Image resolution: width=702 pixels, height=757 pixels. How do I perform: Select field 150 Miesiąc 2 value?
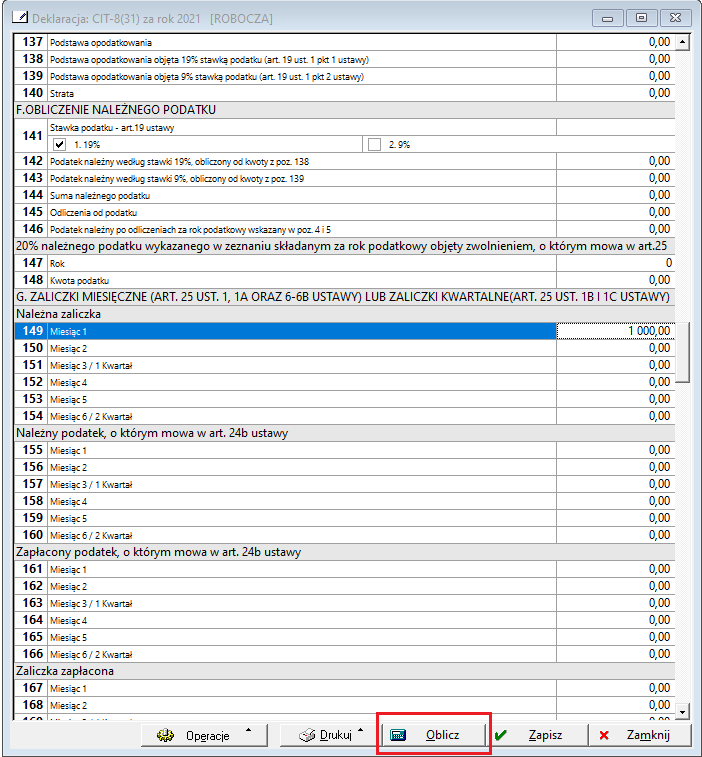[x=616, y=348]
